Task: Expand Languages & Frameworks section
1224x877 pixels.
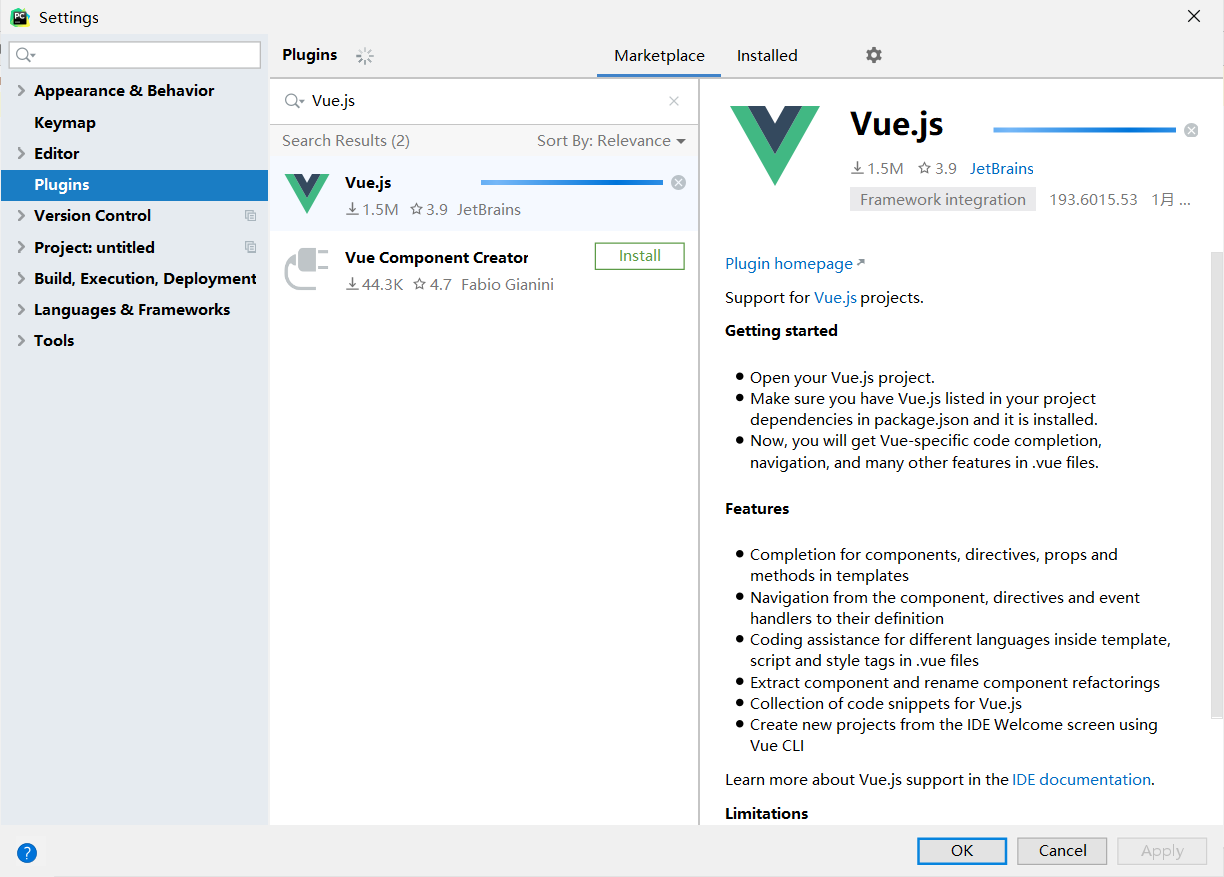Action: click(x=21, y=309)
